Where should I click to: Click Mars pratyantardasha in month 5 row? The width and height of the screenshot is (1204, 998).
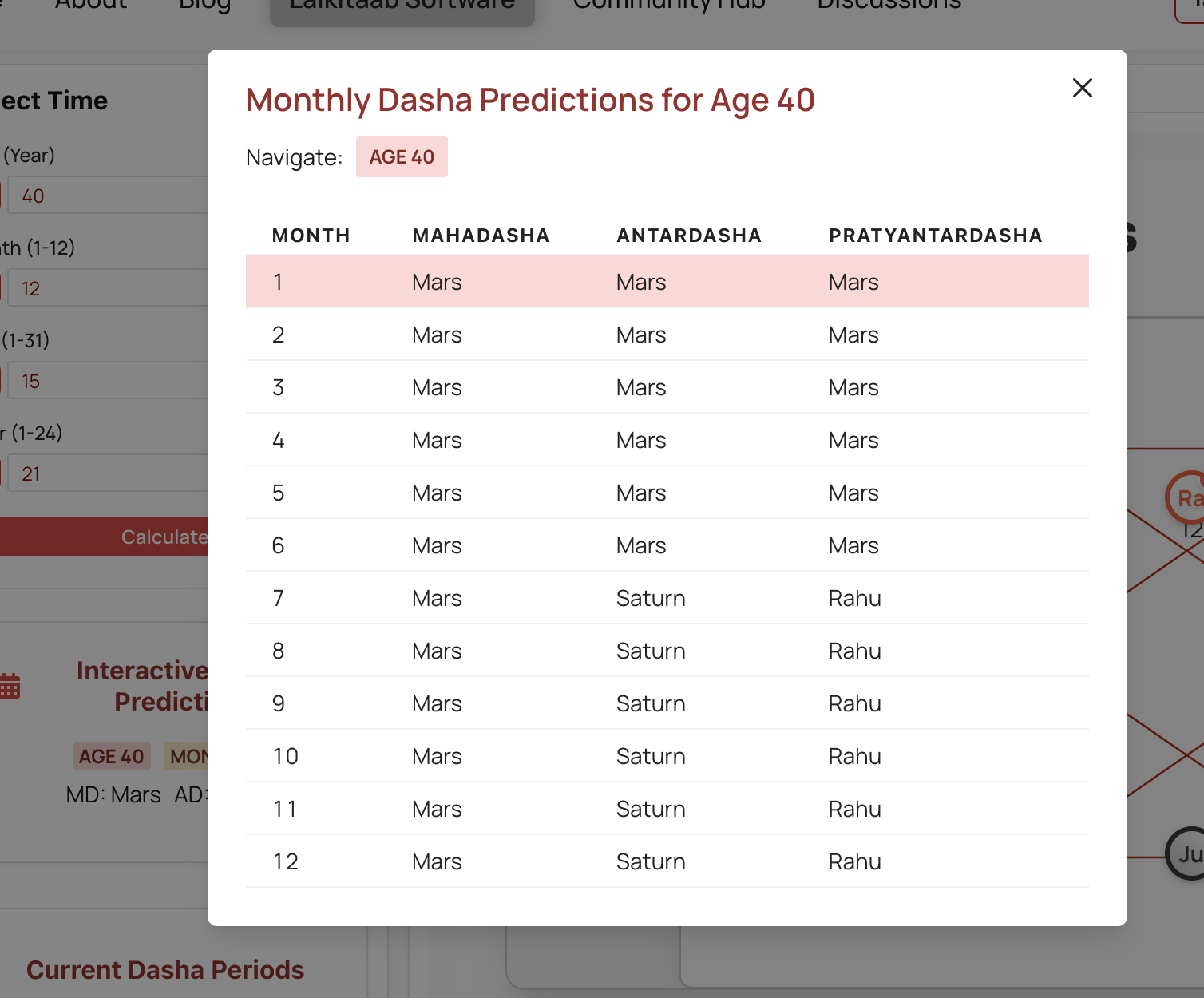click(853, 493)
